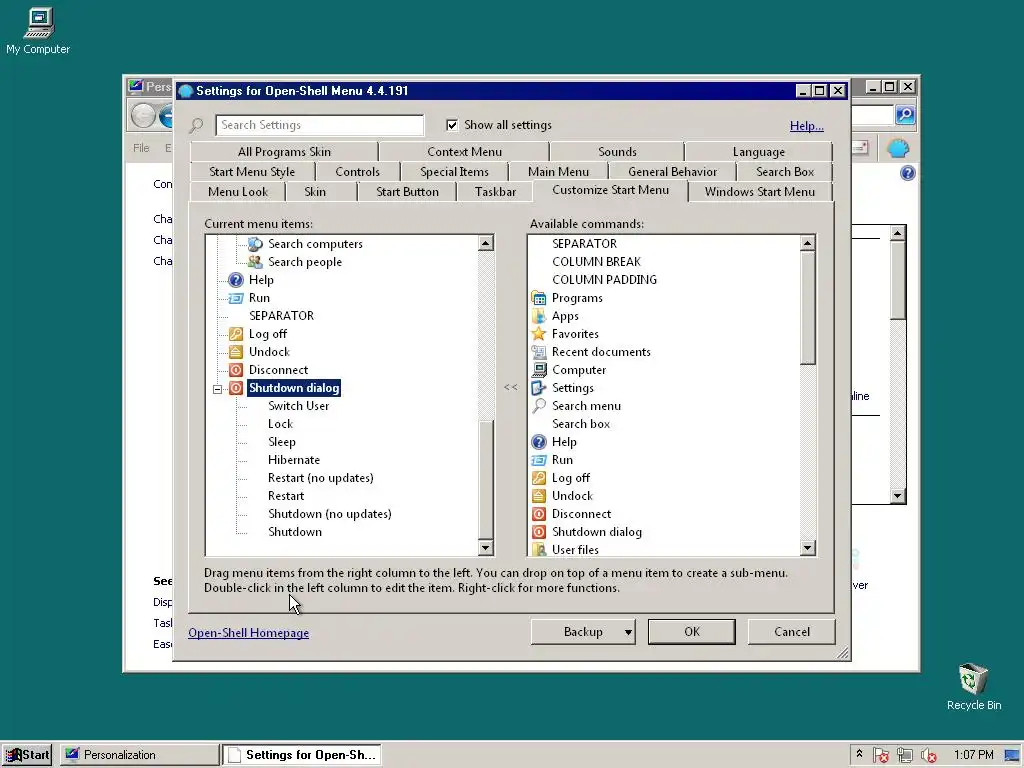The width and height of the screenshot is (1024, 768).
Task: Open the Backup dropdown button
Action: point(583,632)
